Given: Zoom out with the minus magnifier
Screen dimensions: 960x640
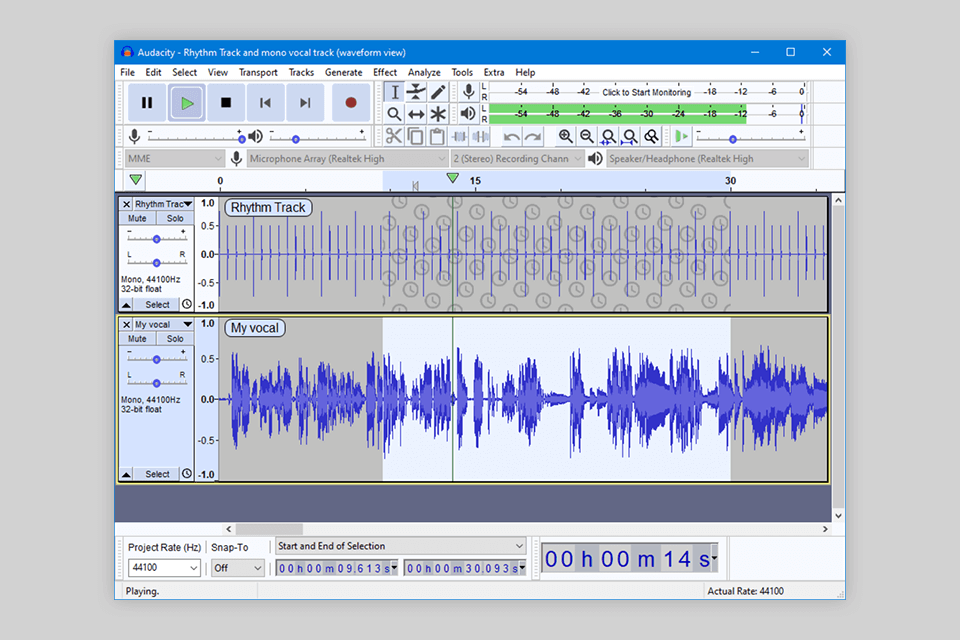Looking at the screenshot, I should coord(587,137).
